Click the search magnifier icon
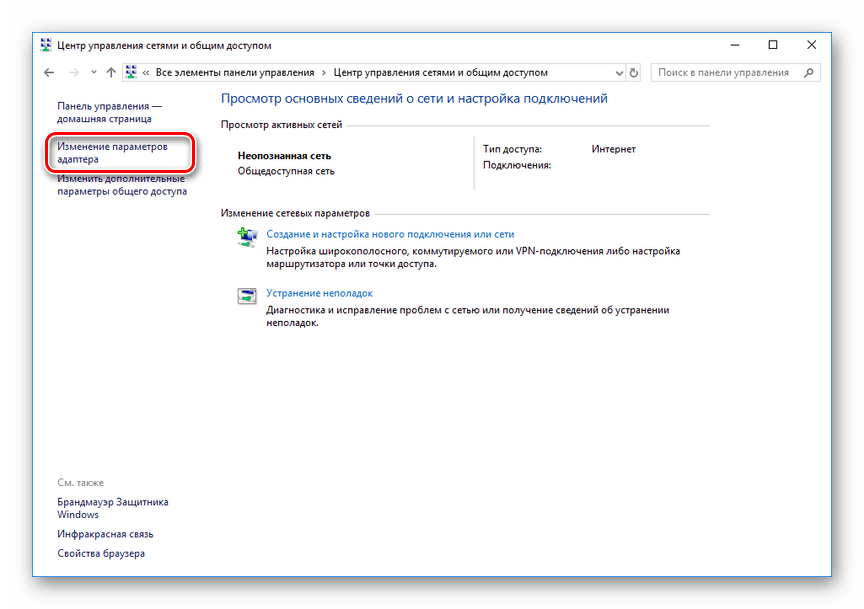864x609 pixels. point(809,73)
